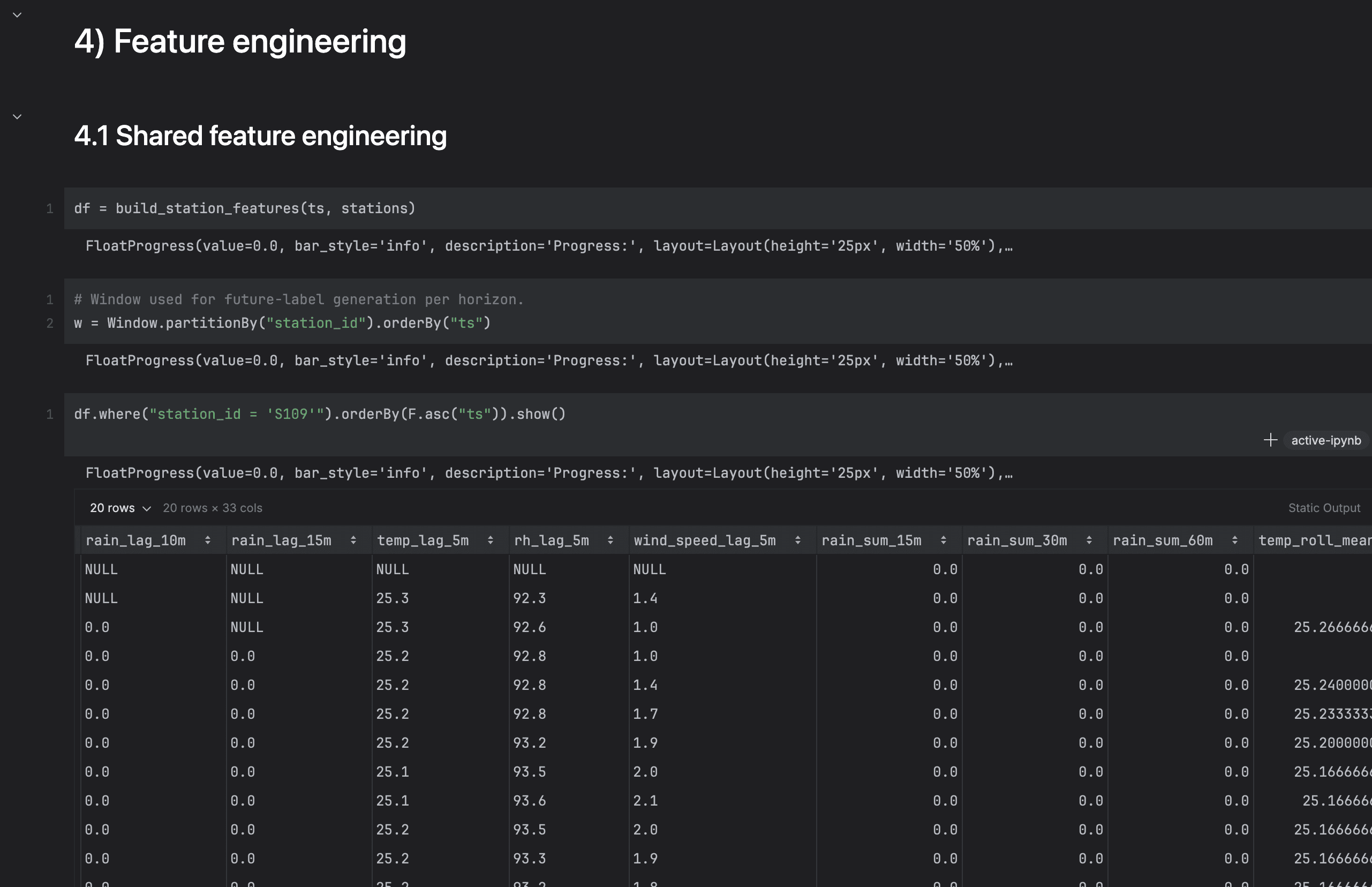Screen dimensions: 1372x887
Task: Click the sort icon on wind_speed_lag_5m column
Action: (797, 540)
